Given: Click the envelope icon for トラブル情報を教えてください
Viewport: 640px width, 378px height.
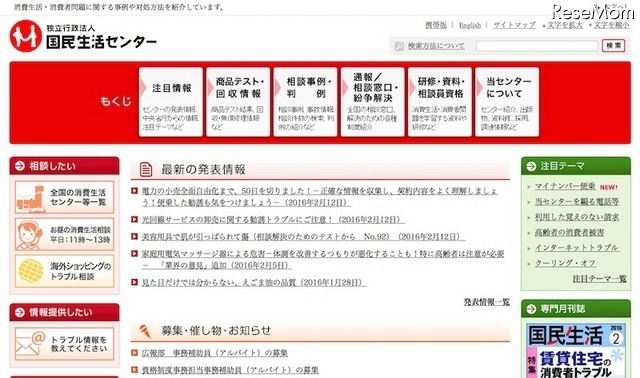Looking at the screenshot, I should click(x=30, y=344).
